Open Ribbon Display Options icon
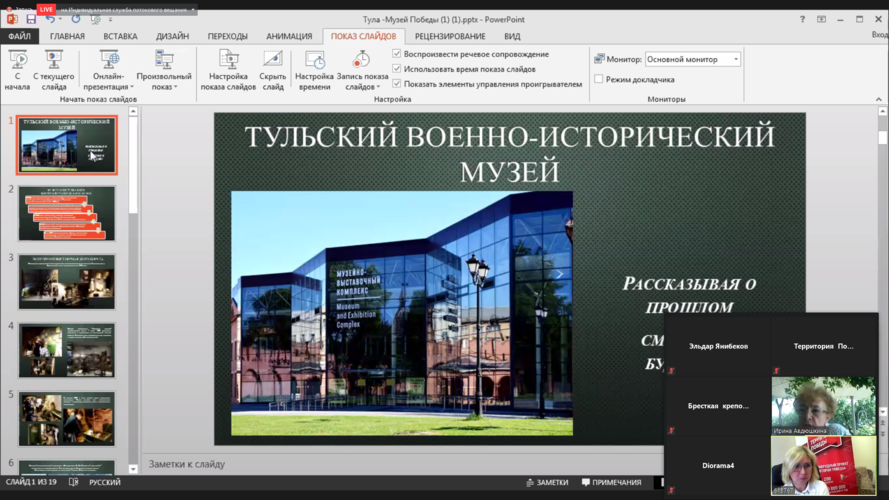889x500 pixels. pyautogui.click(x=822, y=19)
